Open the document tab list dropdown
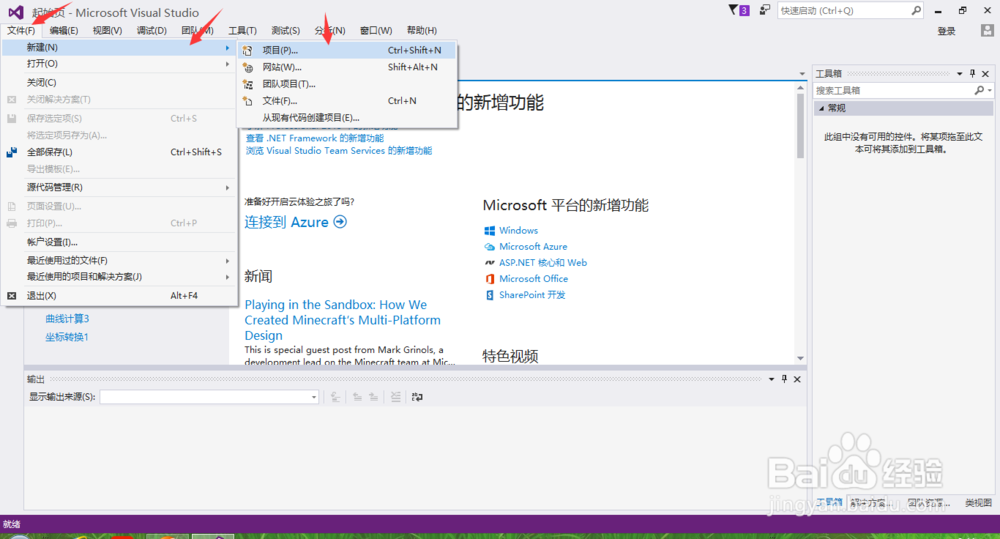Viewport: 1000px width, 539px height. [802, 73]
